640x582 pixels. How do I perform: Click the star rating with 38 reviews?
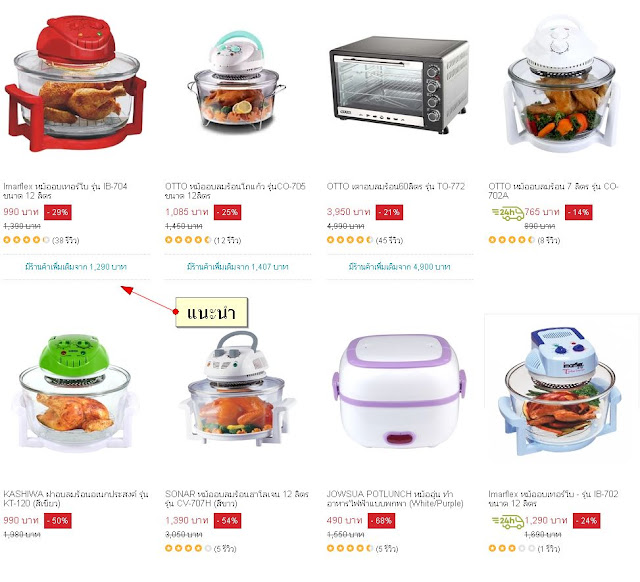coord(27,240)
